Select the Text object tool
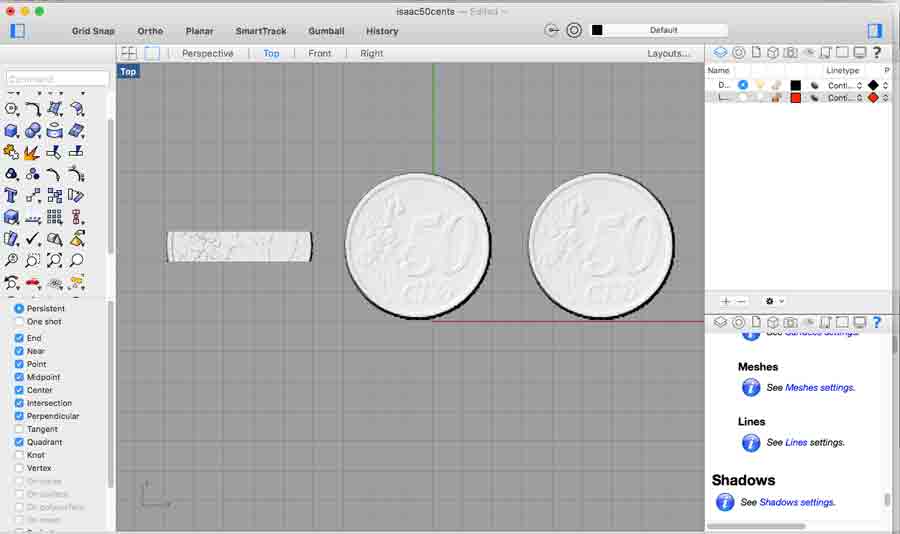The image size is (900, 534). pos(11,195)
